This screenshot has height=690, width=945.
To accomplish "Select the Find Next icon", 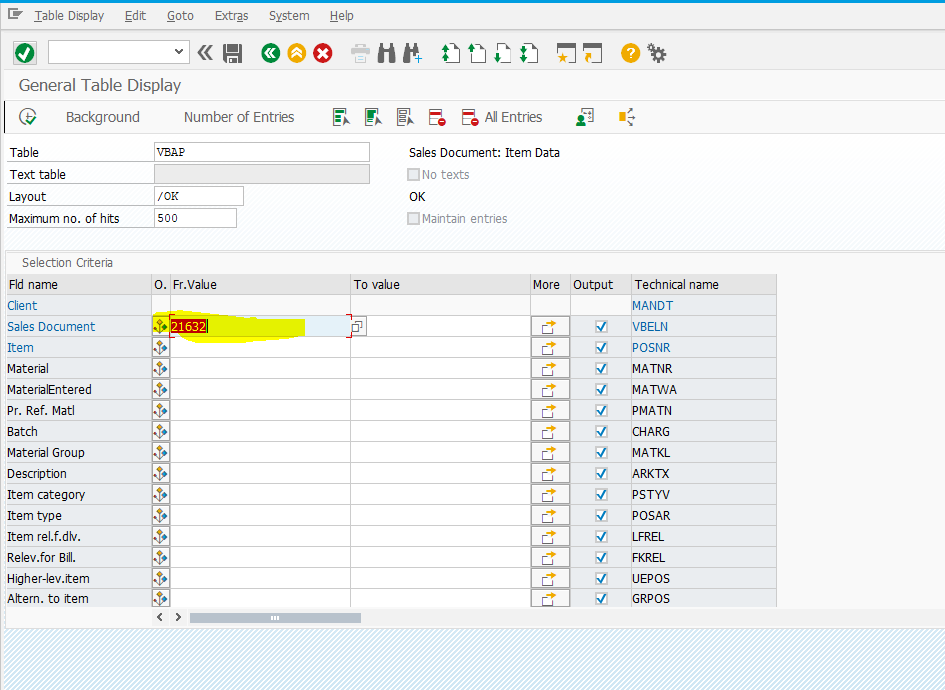I will pos(413,52).
